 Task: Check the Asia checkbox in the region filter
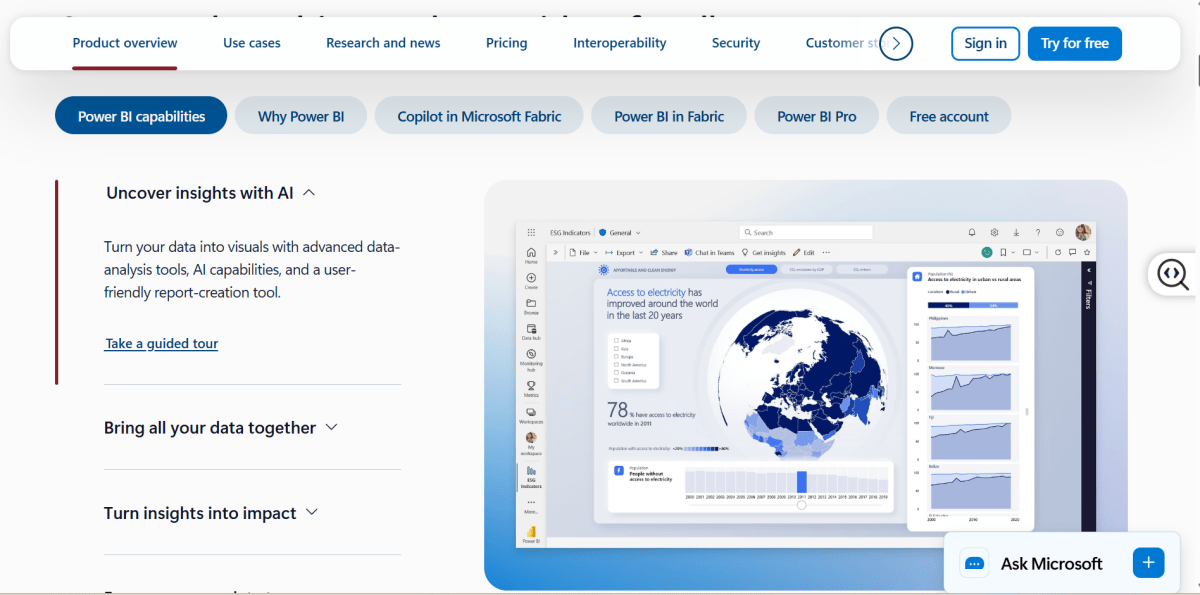(616, 348)
